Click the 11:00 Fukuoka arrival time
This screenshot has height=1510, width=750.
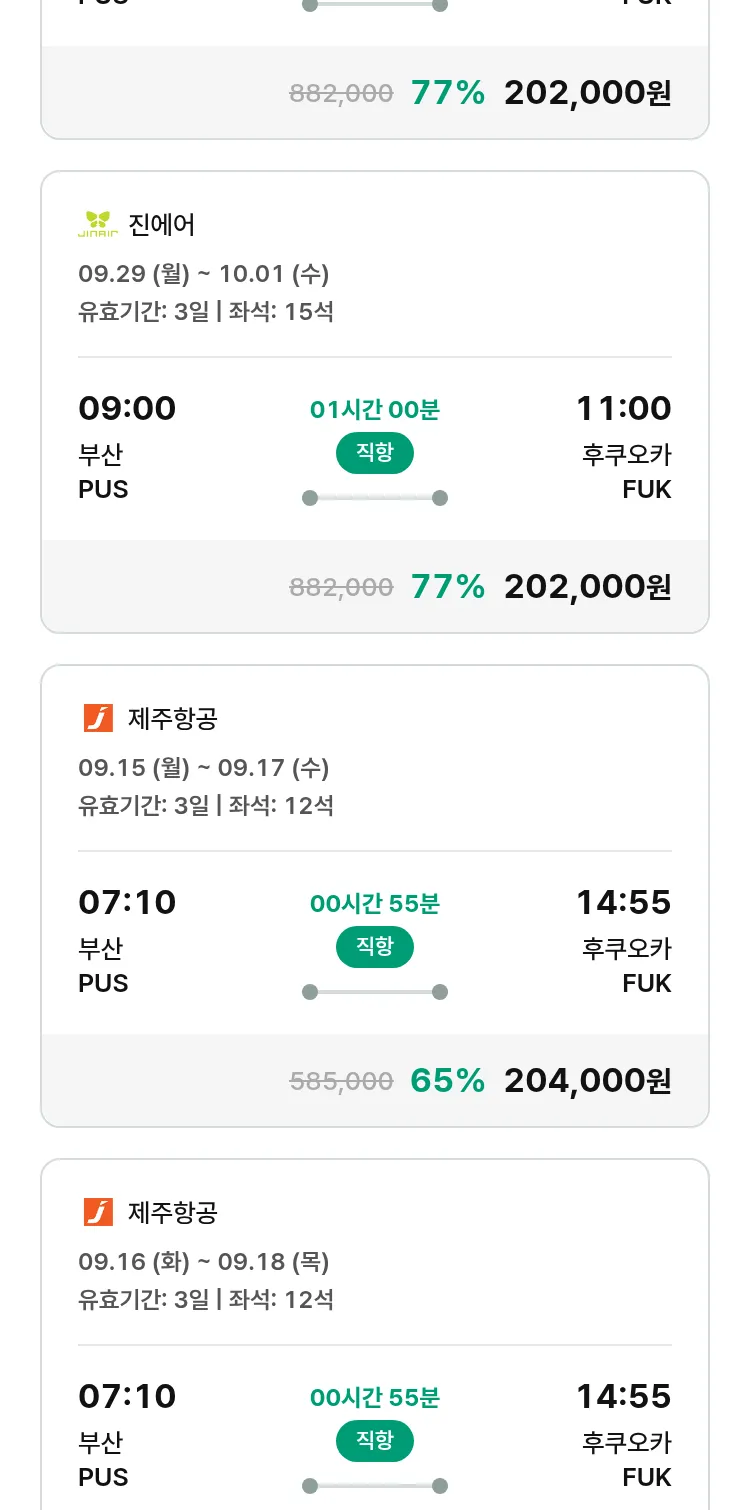[623, 409]
